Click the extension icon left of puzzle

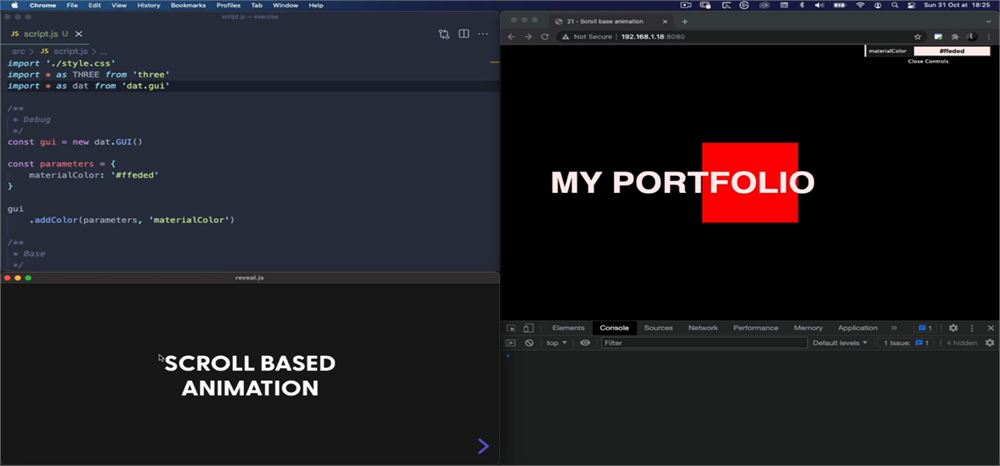[x=938, y=37]
